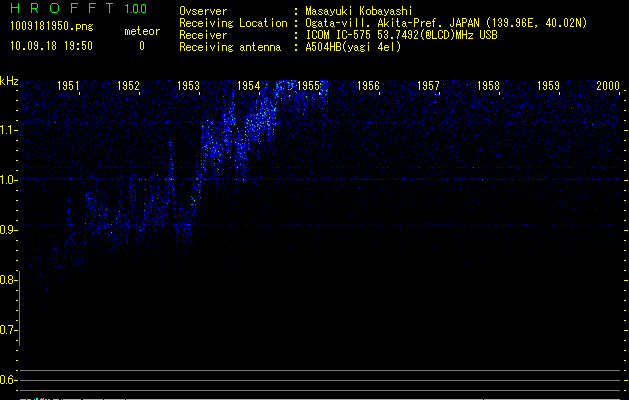This screenshot has height=400, width=629.
Task: Select the Ogata-vill. Akita-Pref. JAPAN location text
Action: (446, 23)
